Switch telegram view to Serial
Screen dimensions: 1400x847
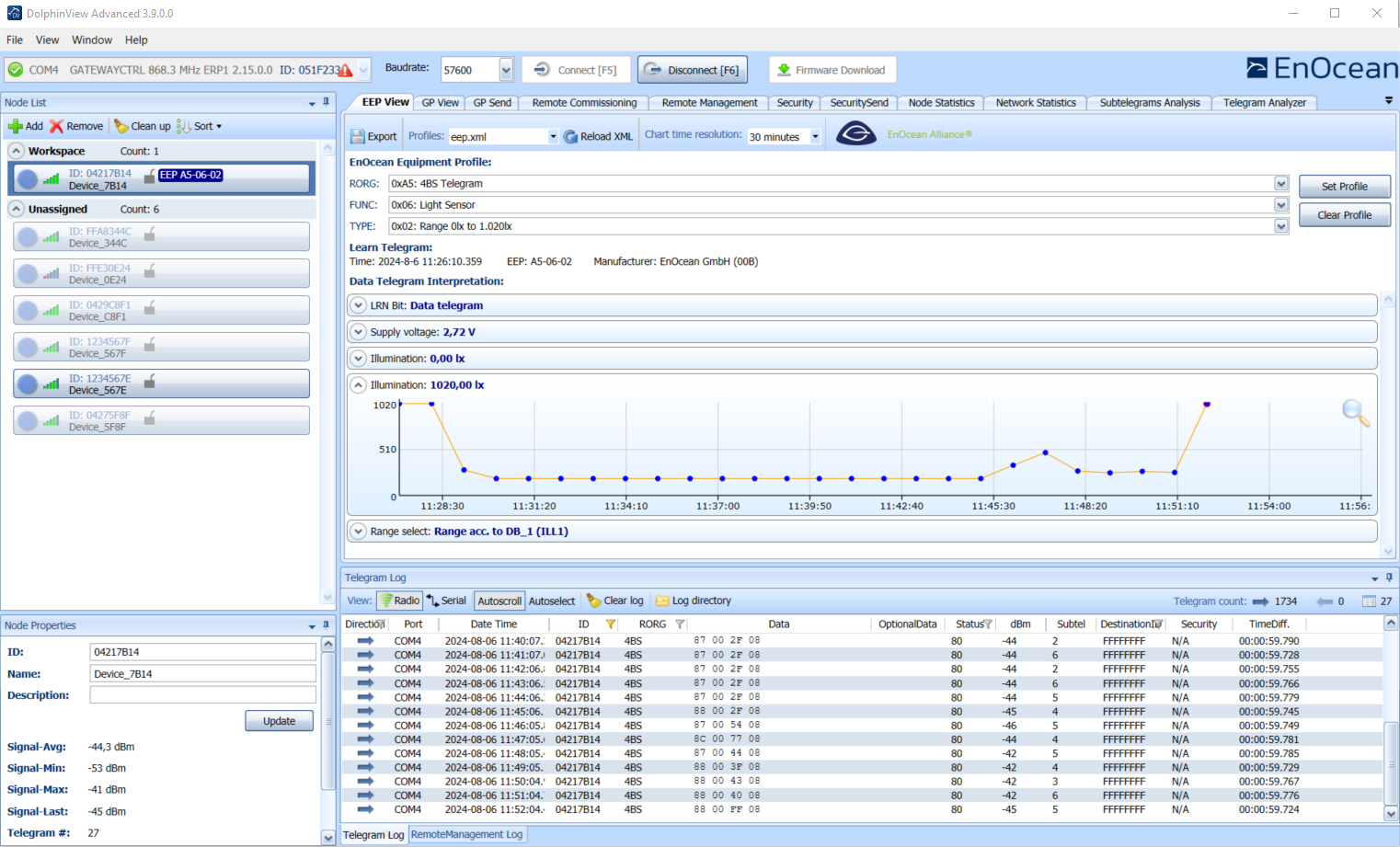pyautogui.click(x=446, y=601)
